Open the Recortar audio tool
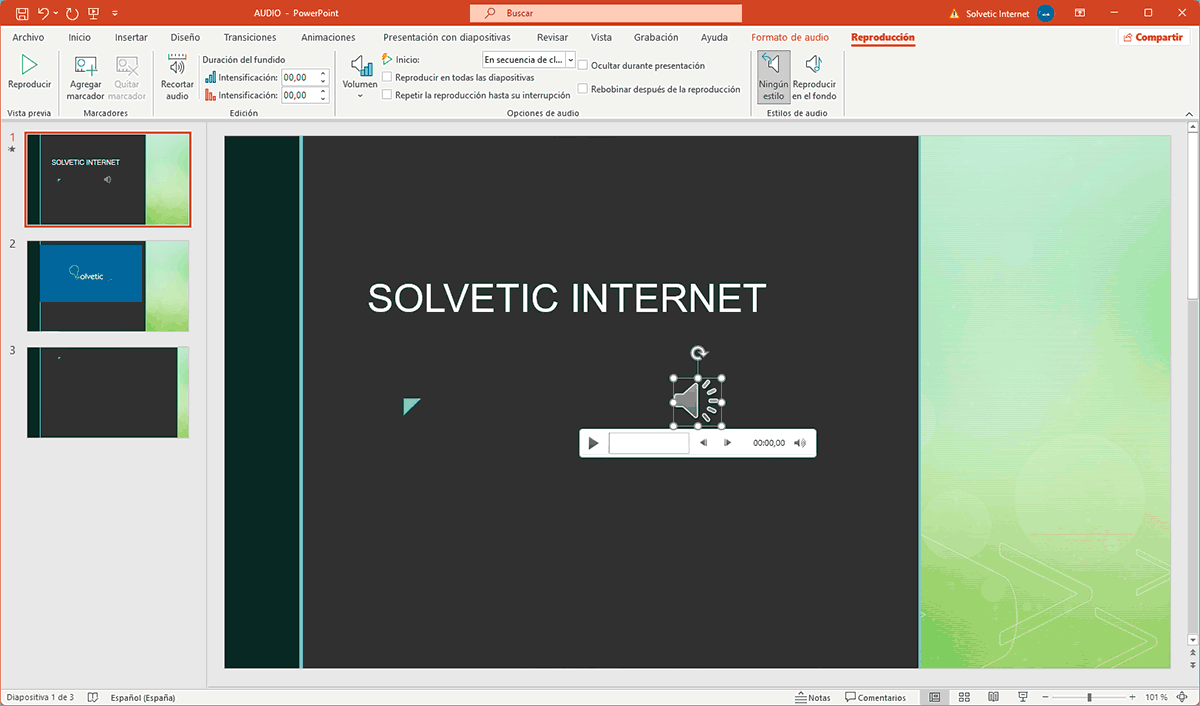 click(177, 75)
